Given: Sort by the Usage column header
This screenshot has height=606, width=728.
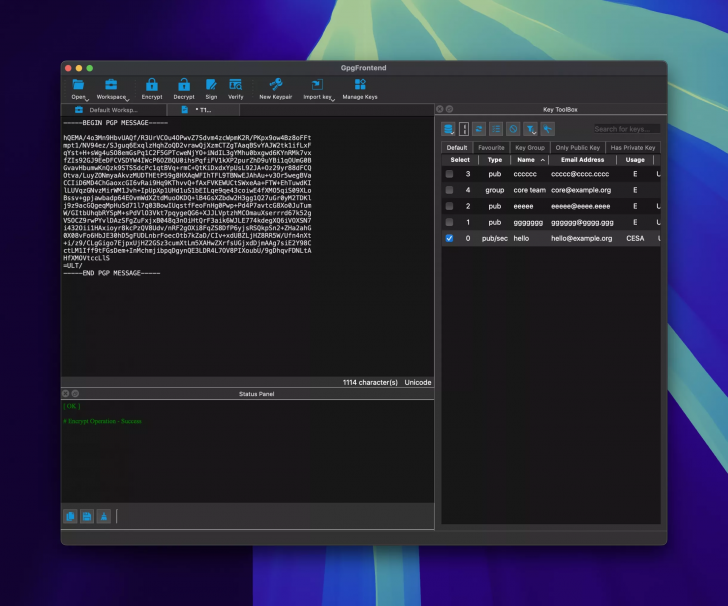Looking at the screenshot, I should point(635,160).
